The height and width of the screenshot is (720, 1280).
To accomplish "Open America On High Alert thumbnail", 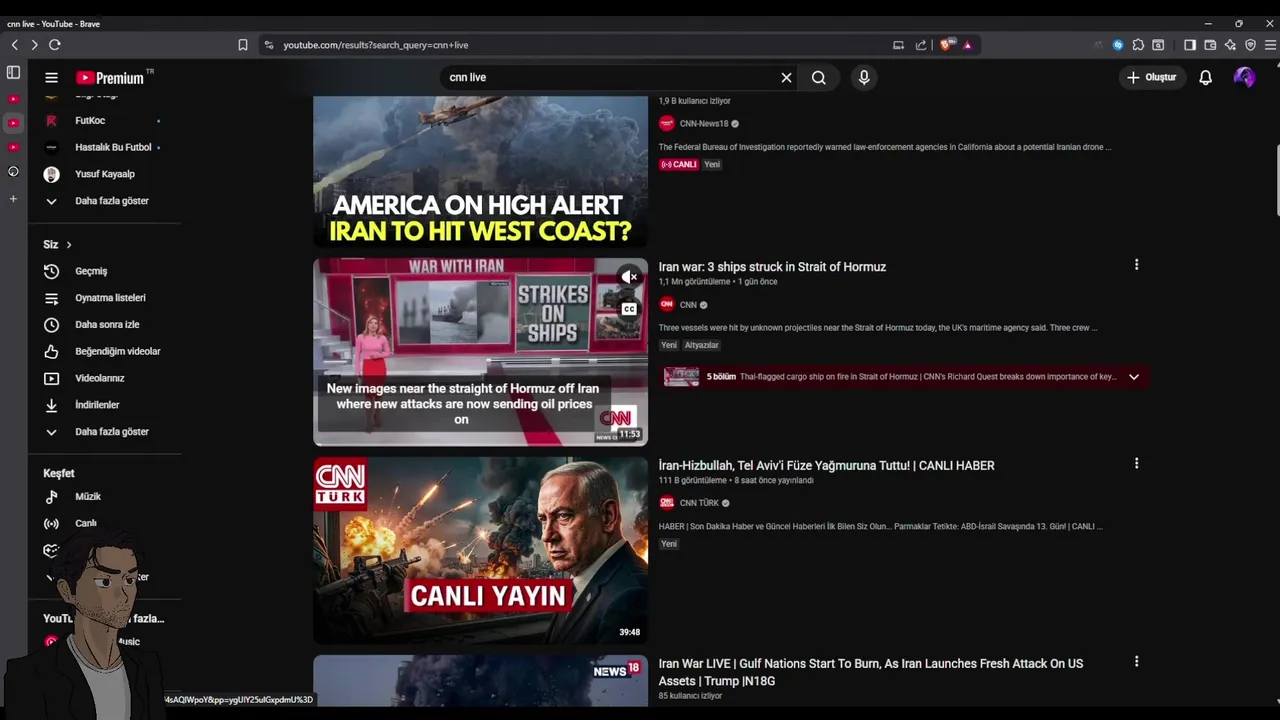I will (480, 172).
